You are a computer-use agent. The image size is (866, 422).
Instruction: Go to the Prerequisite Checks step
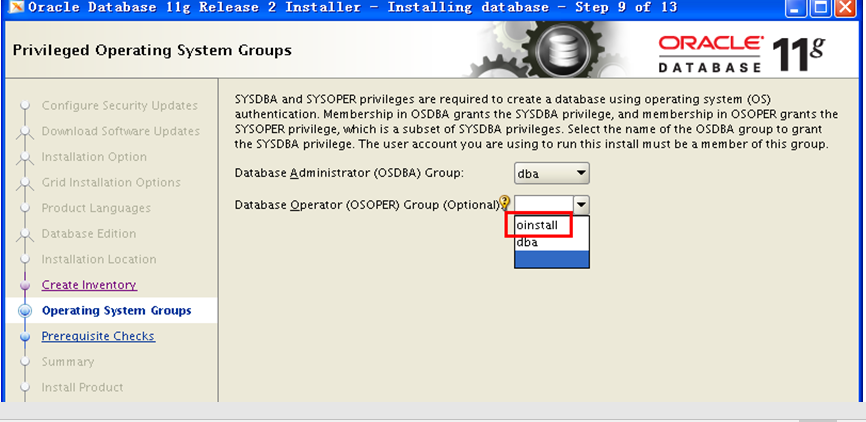click(x=98, y=336)
